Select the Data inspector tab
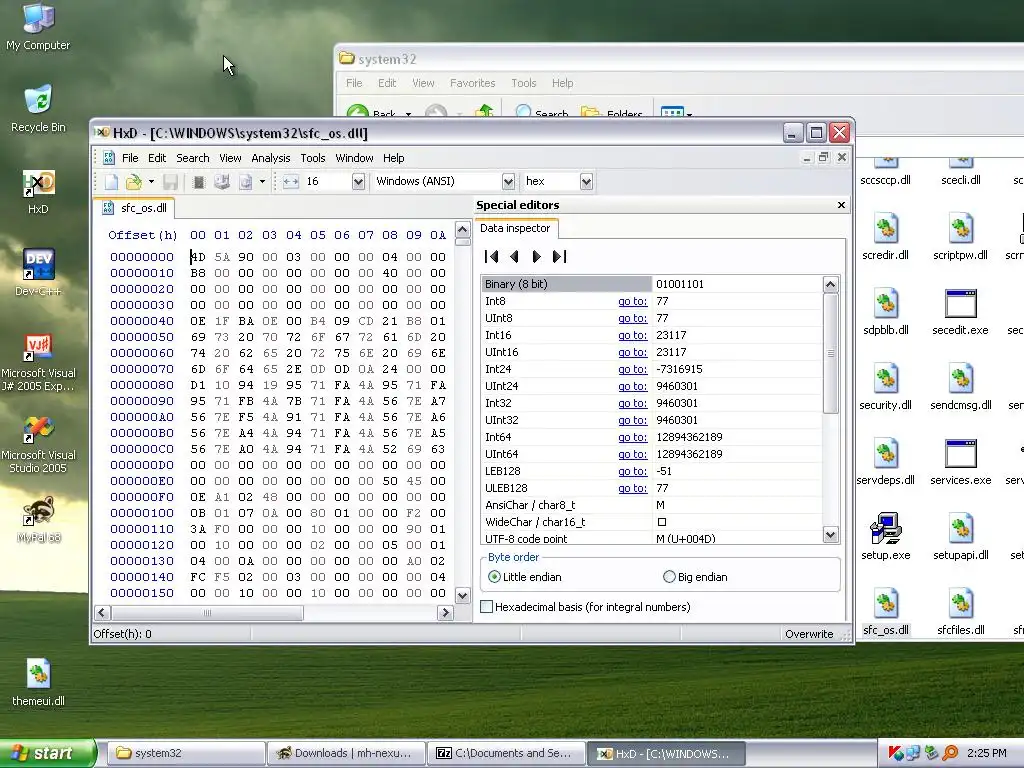Screen dimensions: 1024x768 coord(515,229)
